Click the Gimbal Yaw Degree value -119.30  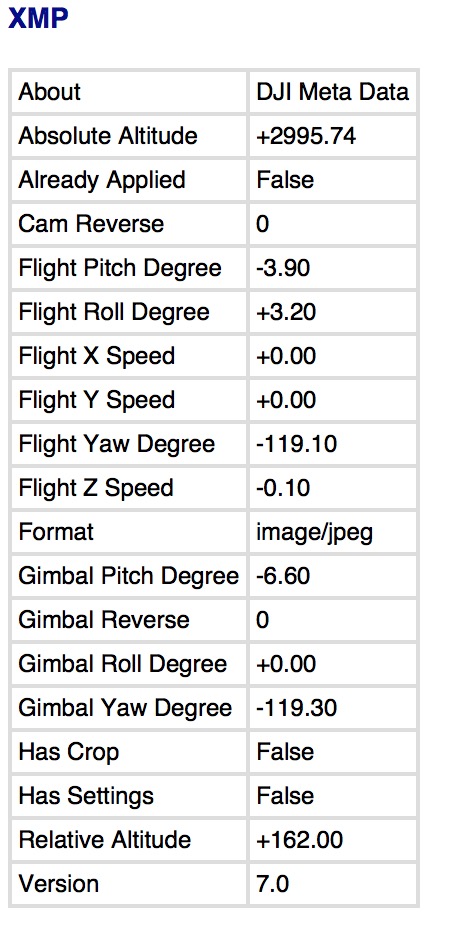(297, 708)
